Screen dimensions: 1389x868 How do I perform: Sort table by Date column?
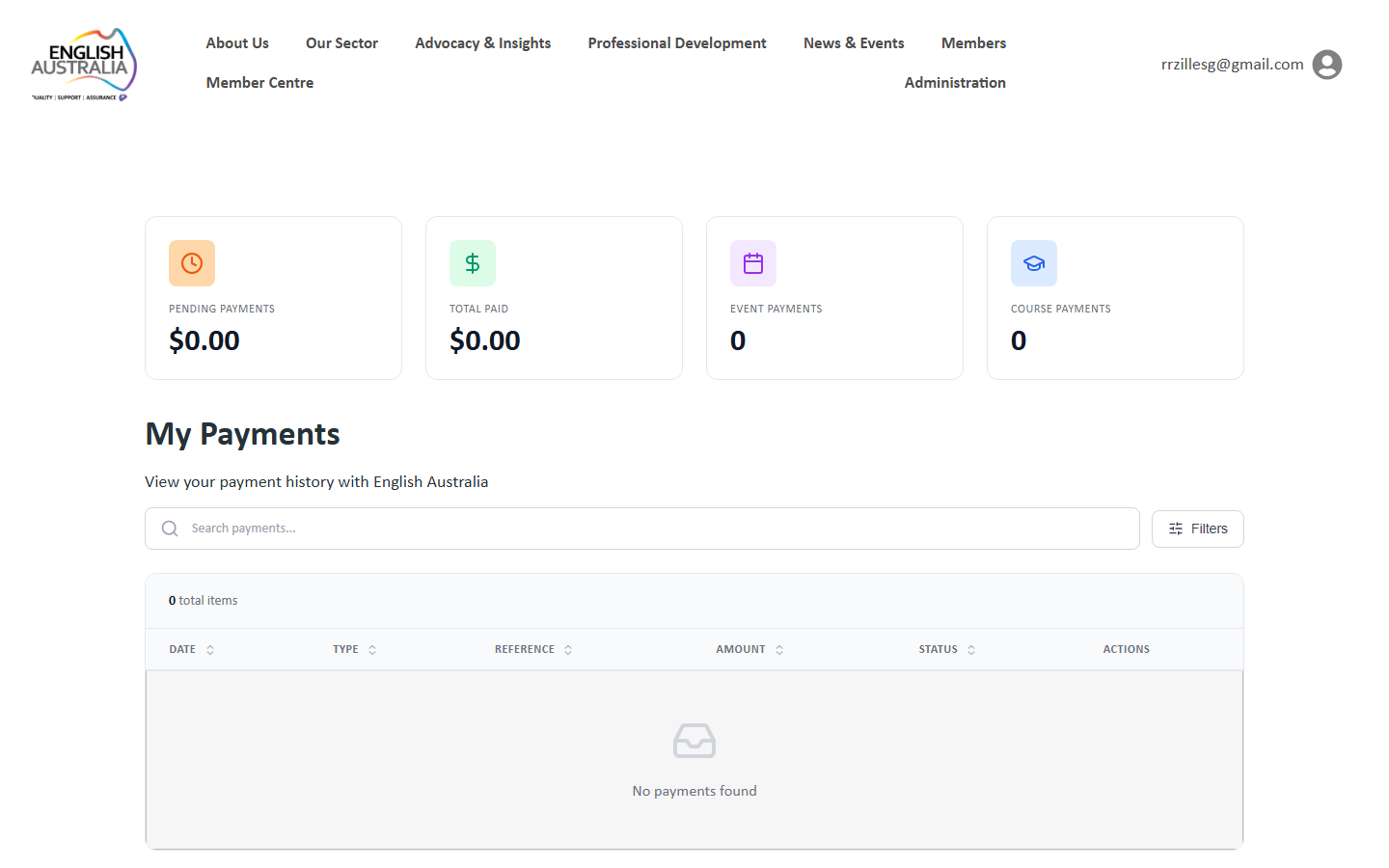[191, 650]
